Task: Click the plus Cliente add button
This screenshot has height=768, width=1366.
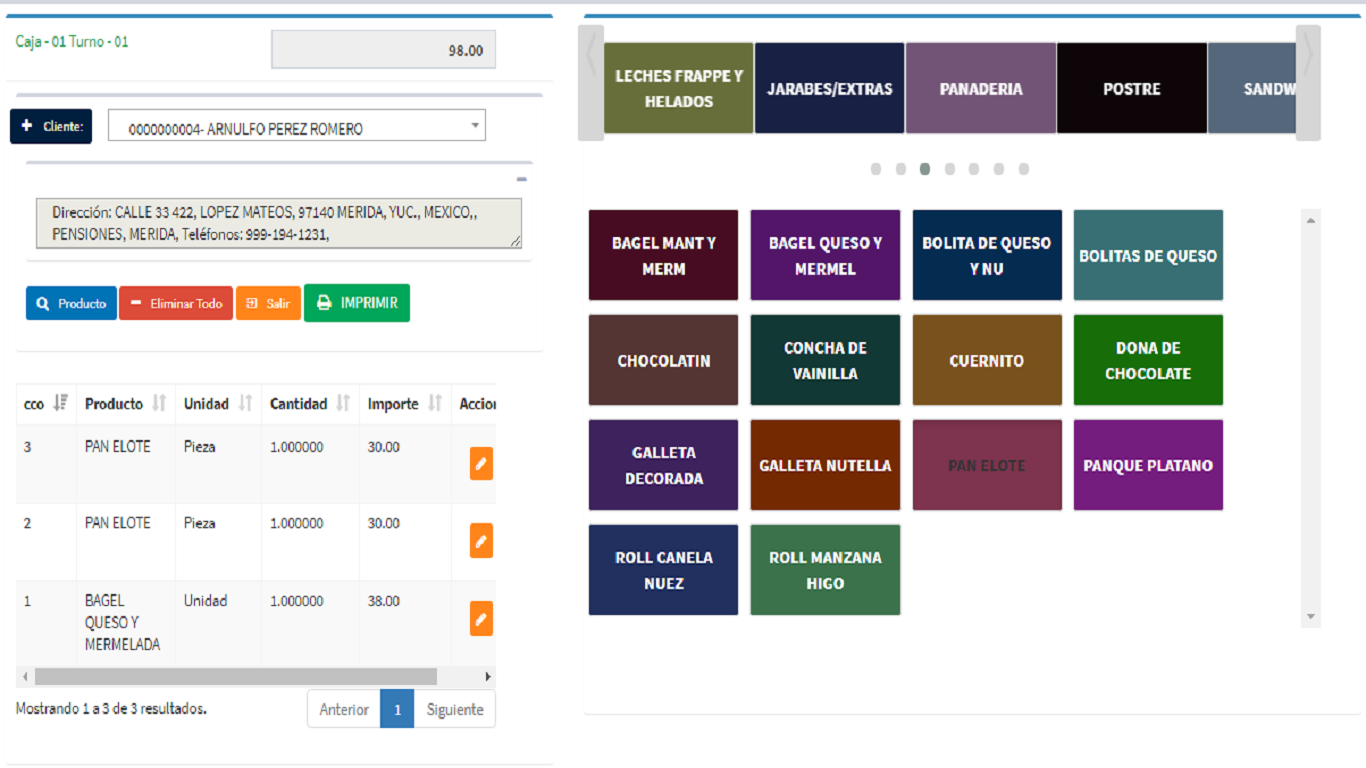Action: pyautogui.click(x=51, y=127)
